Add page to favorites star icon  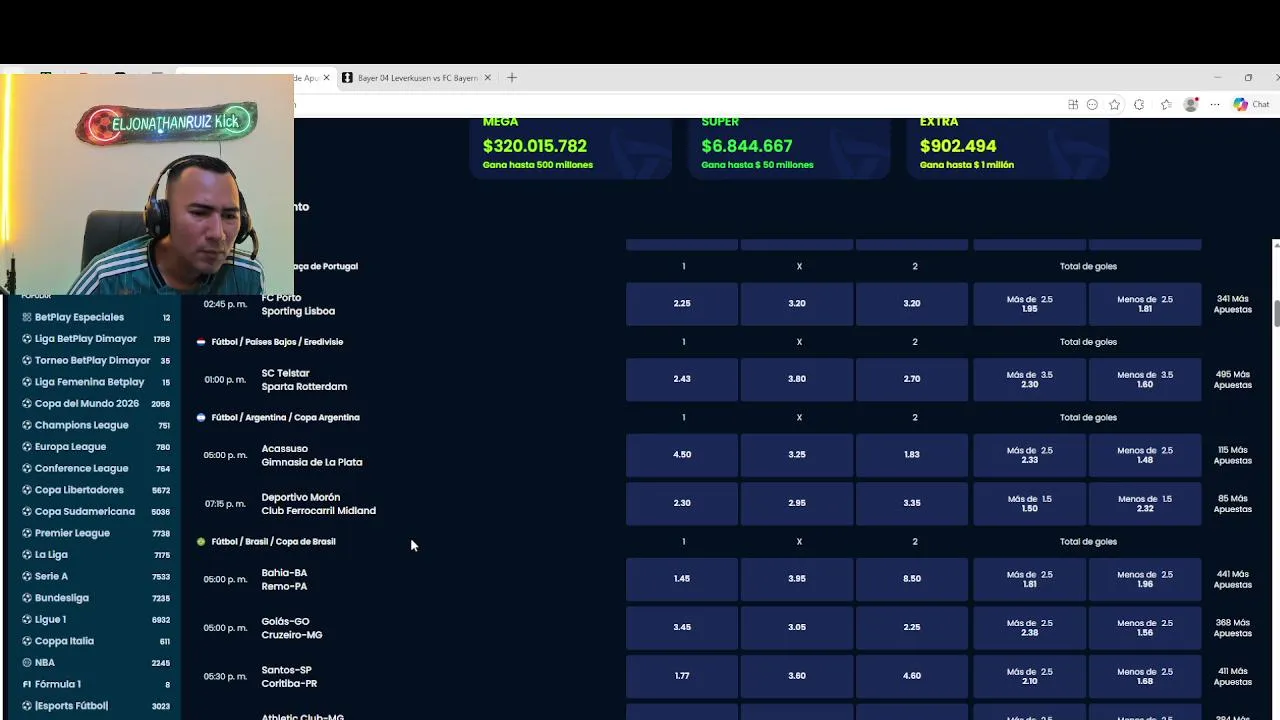[x=1114, y=104]
